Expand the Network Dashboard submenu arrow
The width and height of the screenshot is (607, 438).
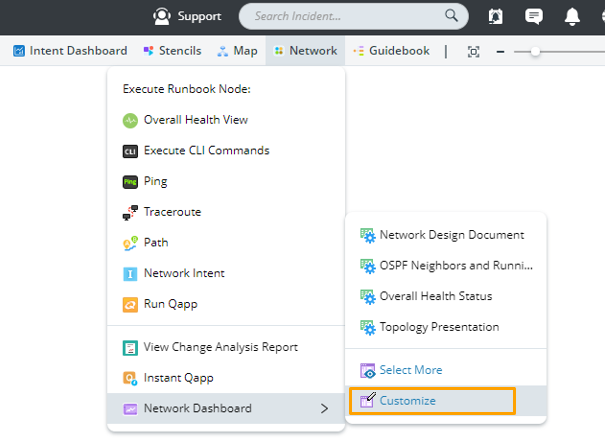tap(323, 408)
